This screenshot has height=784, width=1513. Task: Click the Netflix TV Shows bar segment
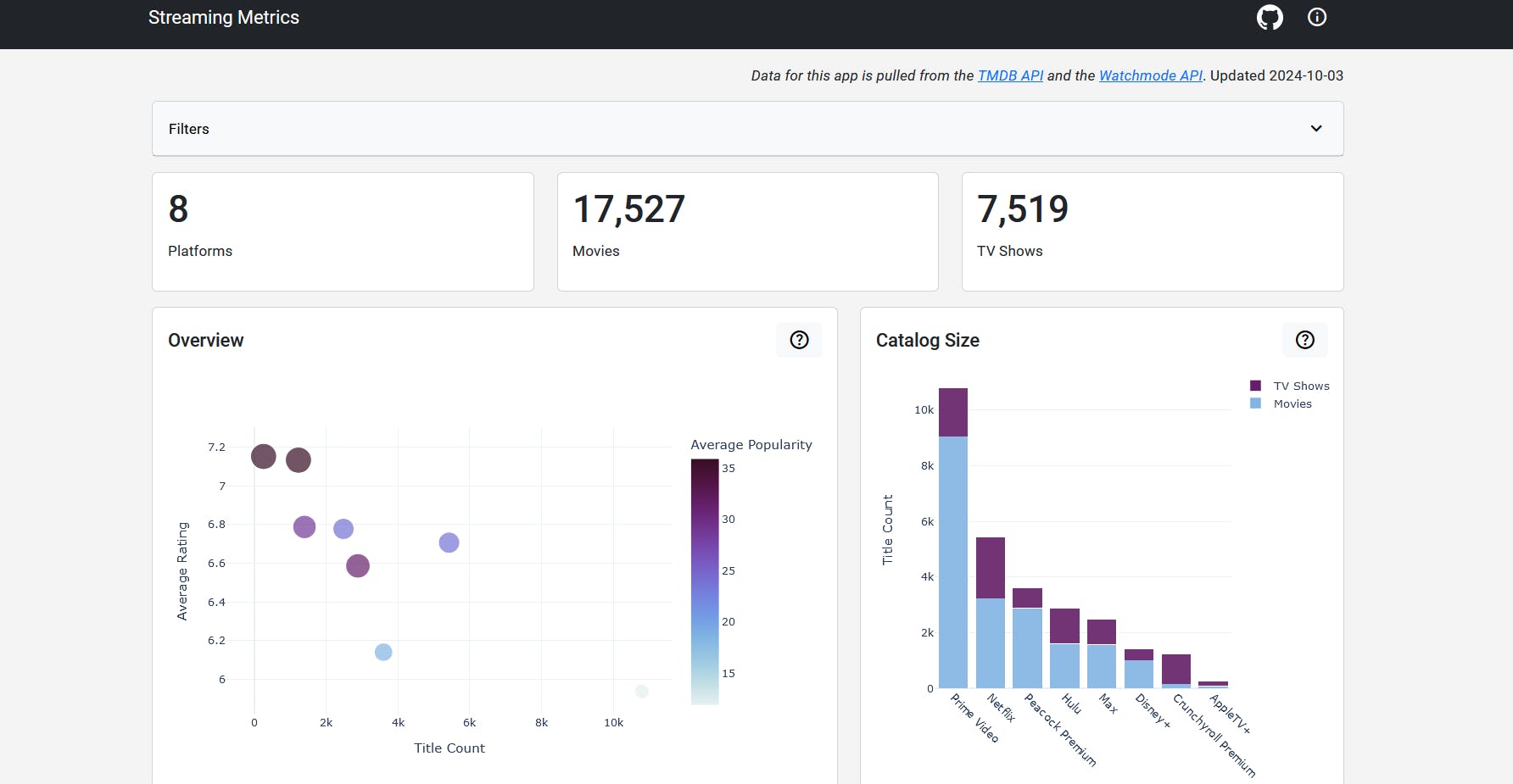[x=991, y=568]
